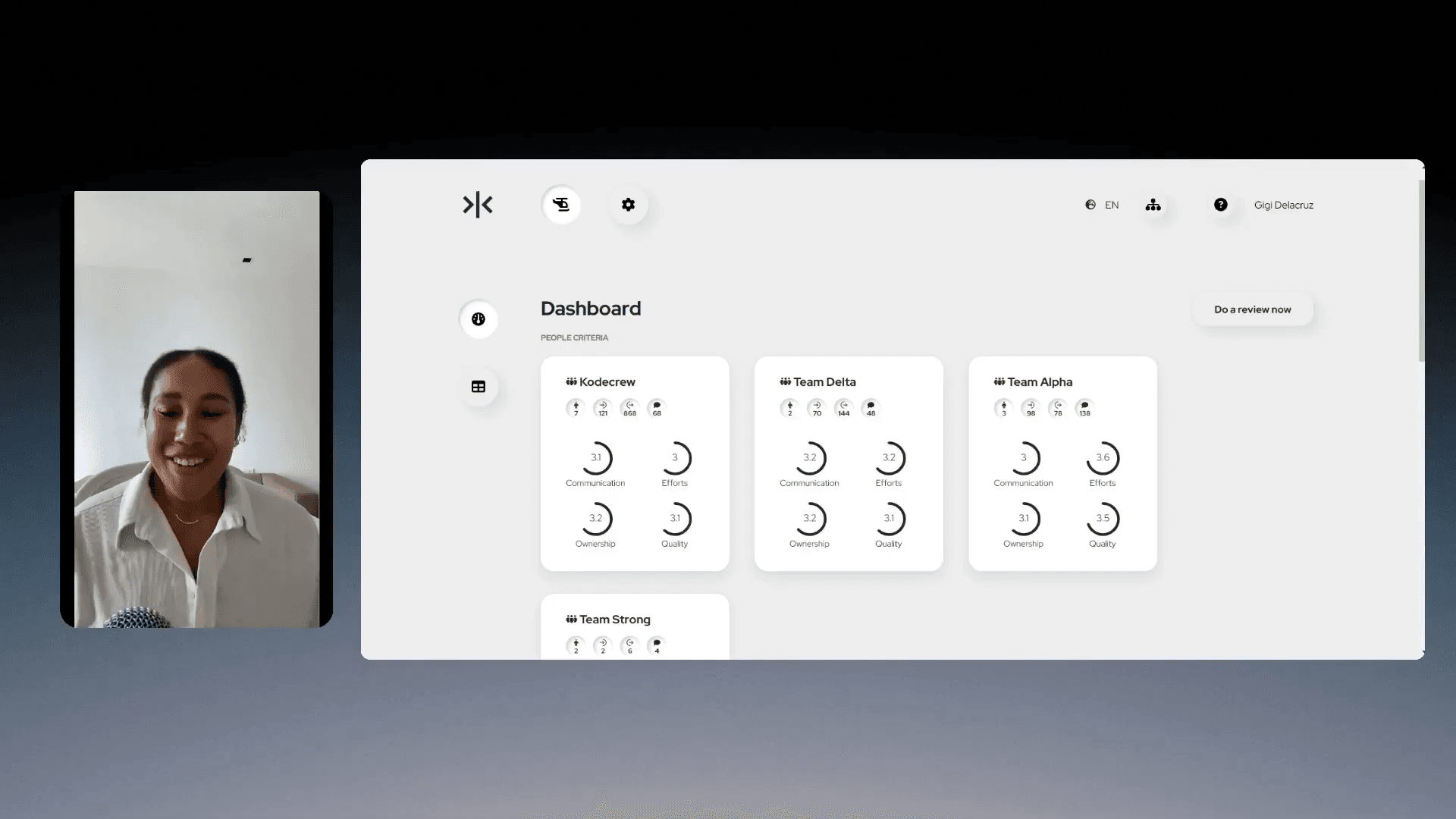
Task: Click the webcam video feed on the left
Action: click(196, 408)
